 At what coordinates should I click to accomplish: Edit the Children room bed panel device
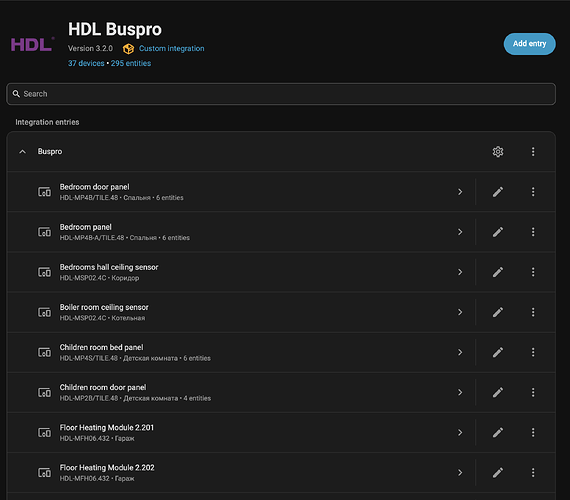pos(498,352)
